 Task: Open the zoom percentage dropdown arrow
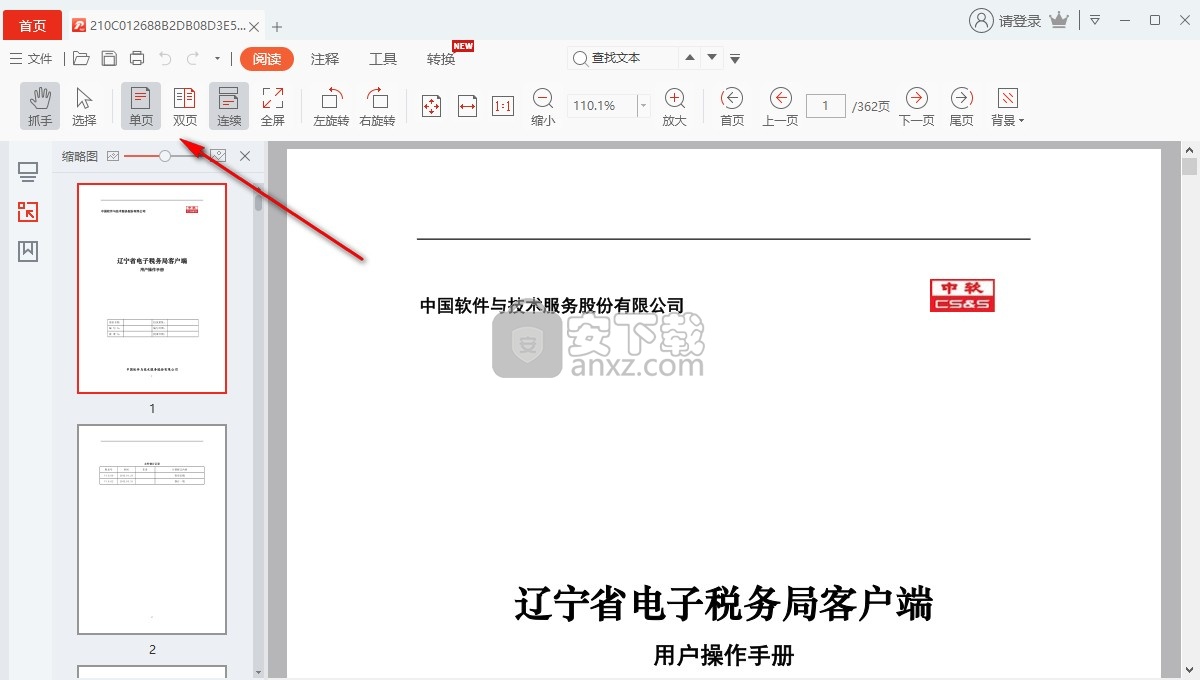[643, 105]
